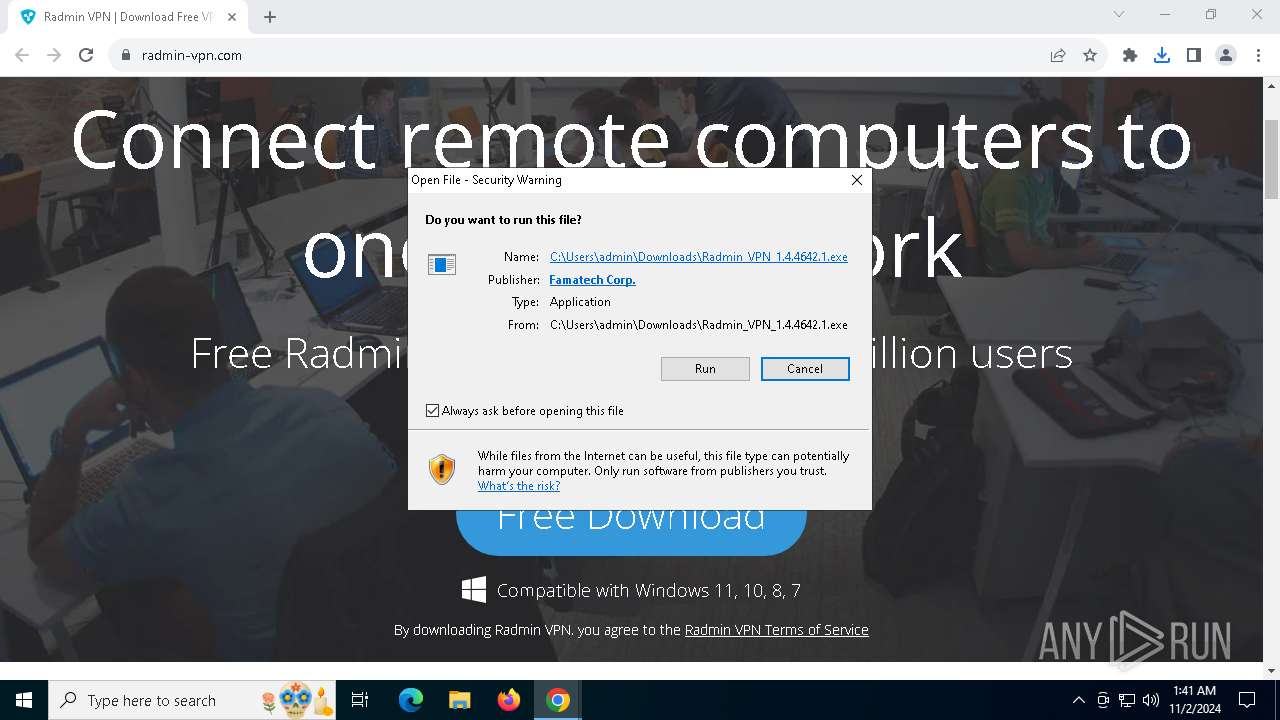Viewport: 1280px width, 720px height.
Task: Go forward in Chrome browser
Action: pyautogui.click(x=54, y=55)
